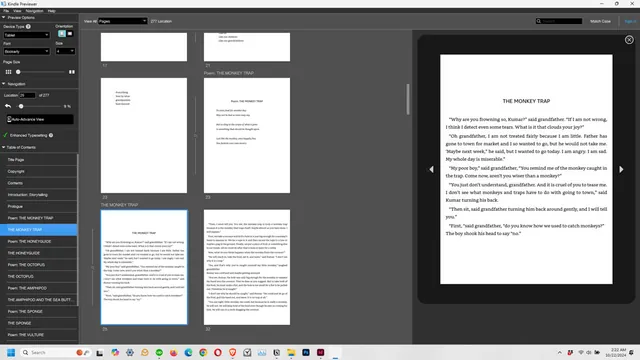Select portrait orientation icon

click(62, 34)
